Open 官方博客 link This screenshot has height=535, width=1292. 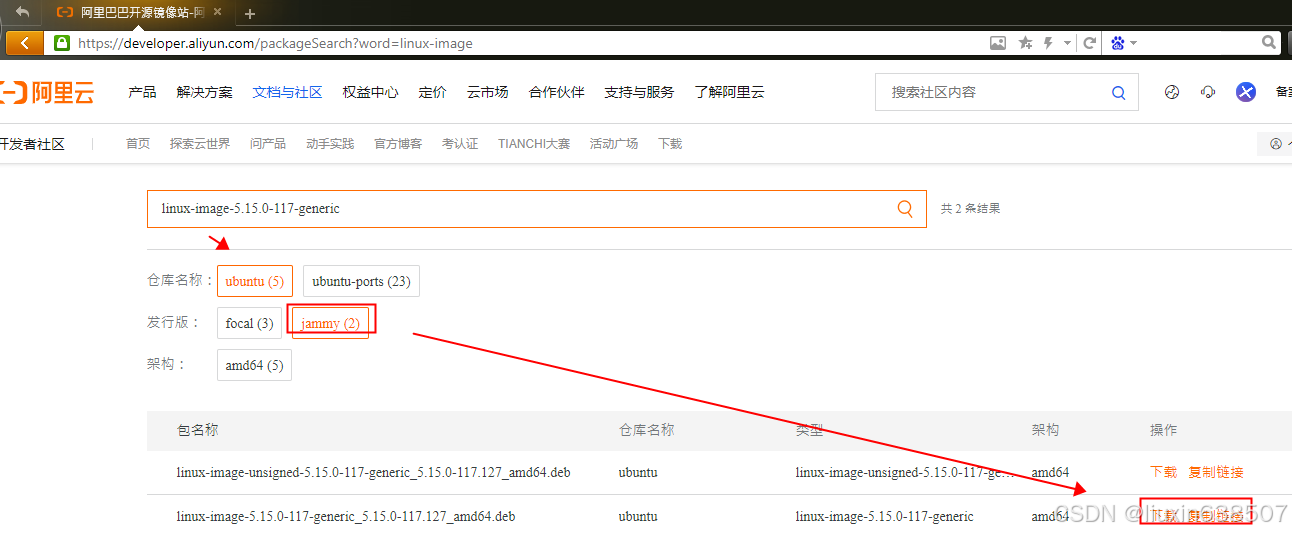(398, 144)
